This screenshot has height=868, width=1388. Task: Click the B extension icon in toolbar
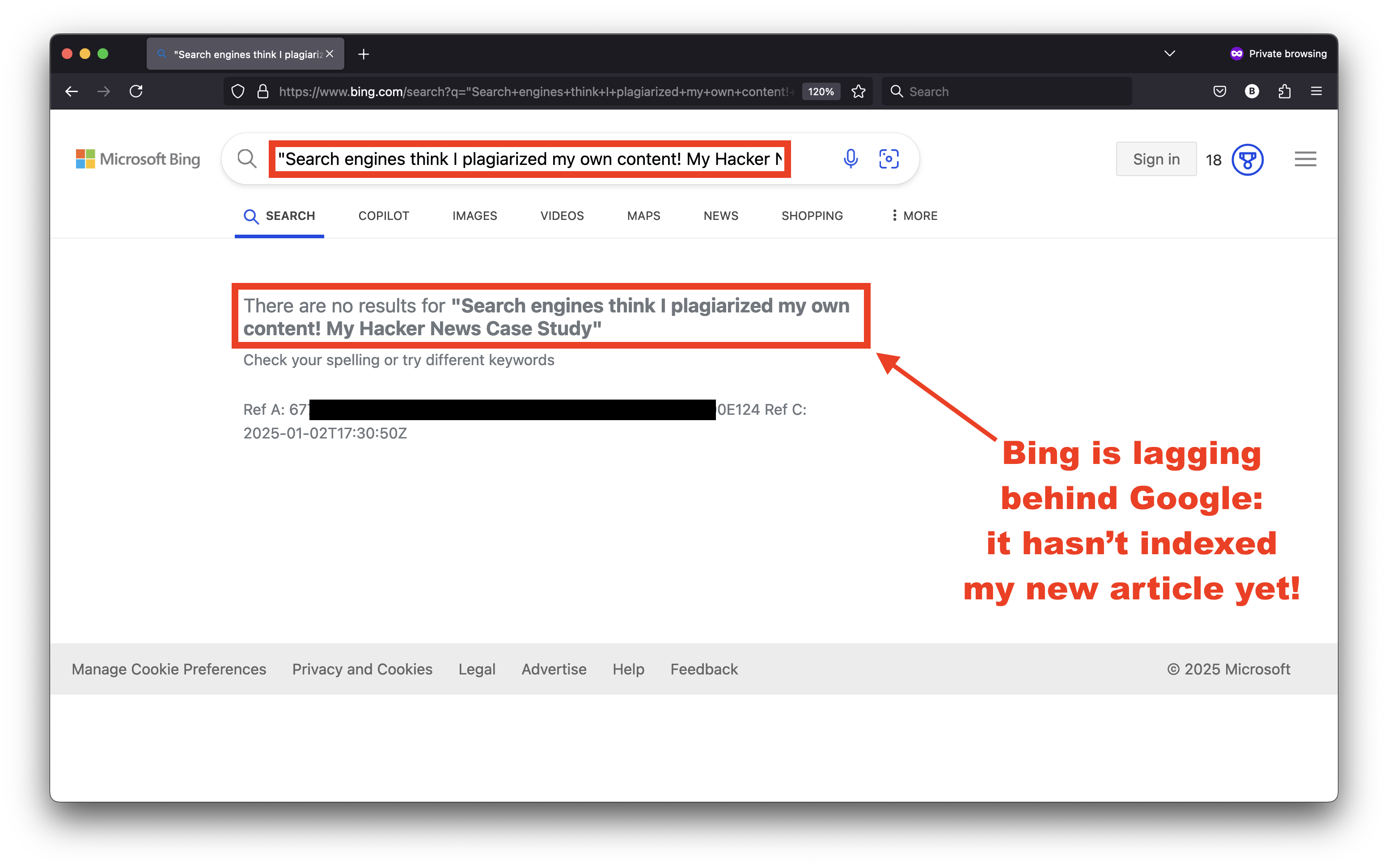(x=1252, y=91)
